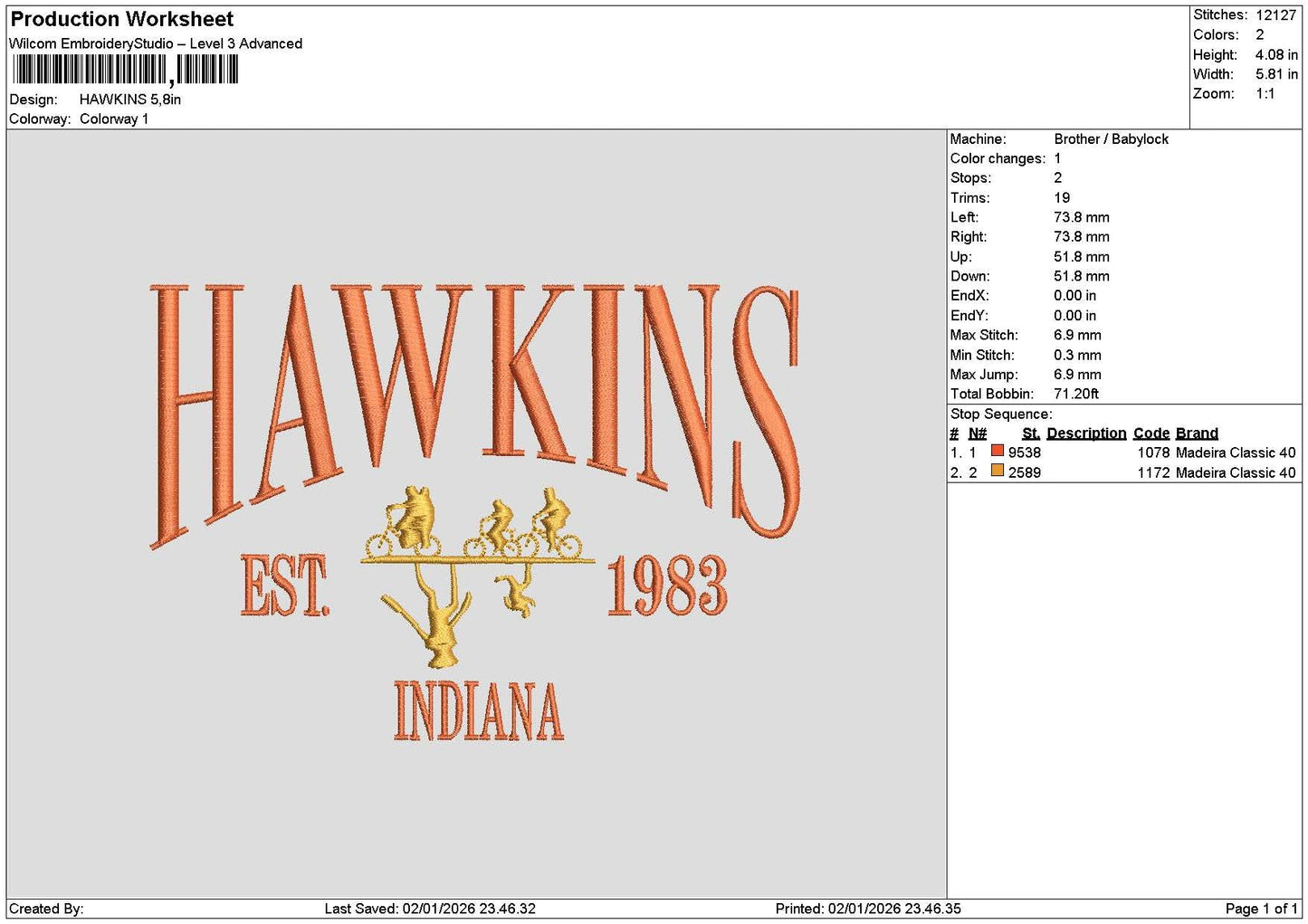Click the Height value '4.08 in'
The image size is (1308, 924).
(x=1276, y=54)
